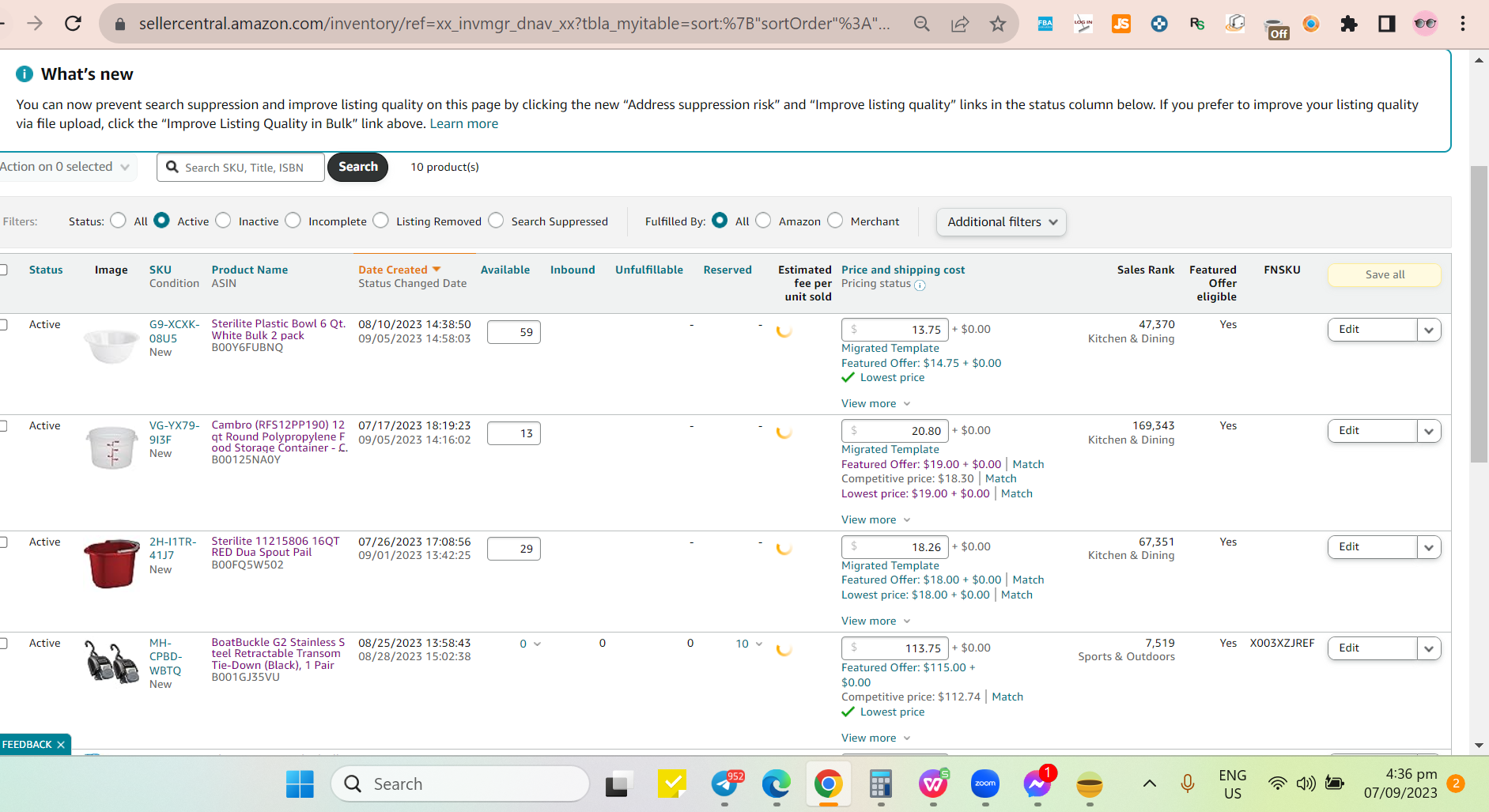Screen dimensions: 1489x812
Task: Click Match next to Competitive price $18.30
Action: tap(1001, 478)
